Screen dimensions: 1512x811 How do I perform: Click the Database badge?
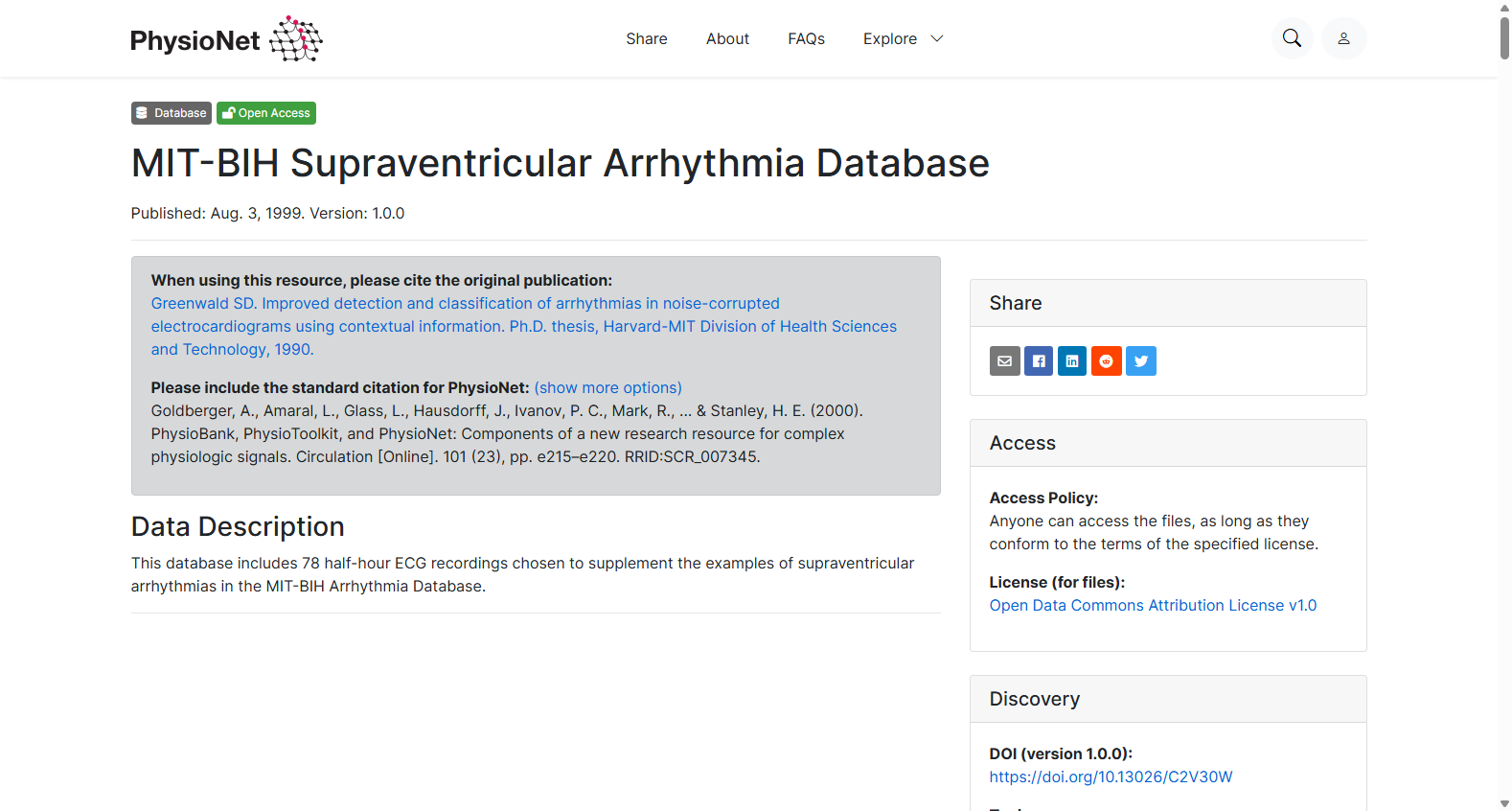[172, 113]
